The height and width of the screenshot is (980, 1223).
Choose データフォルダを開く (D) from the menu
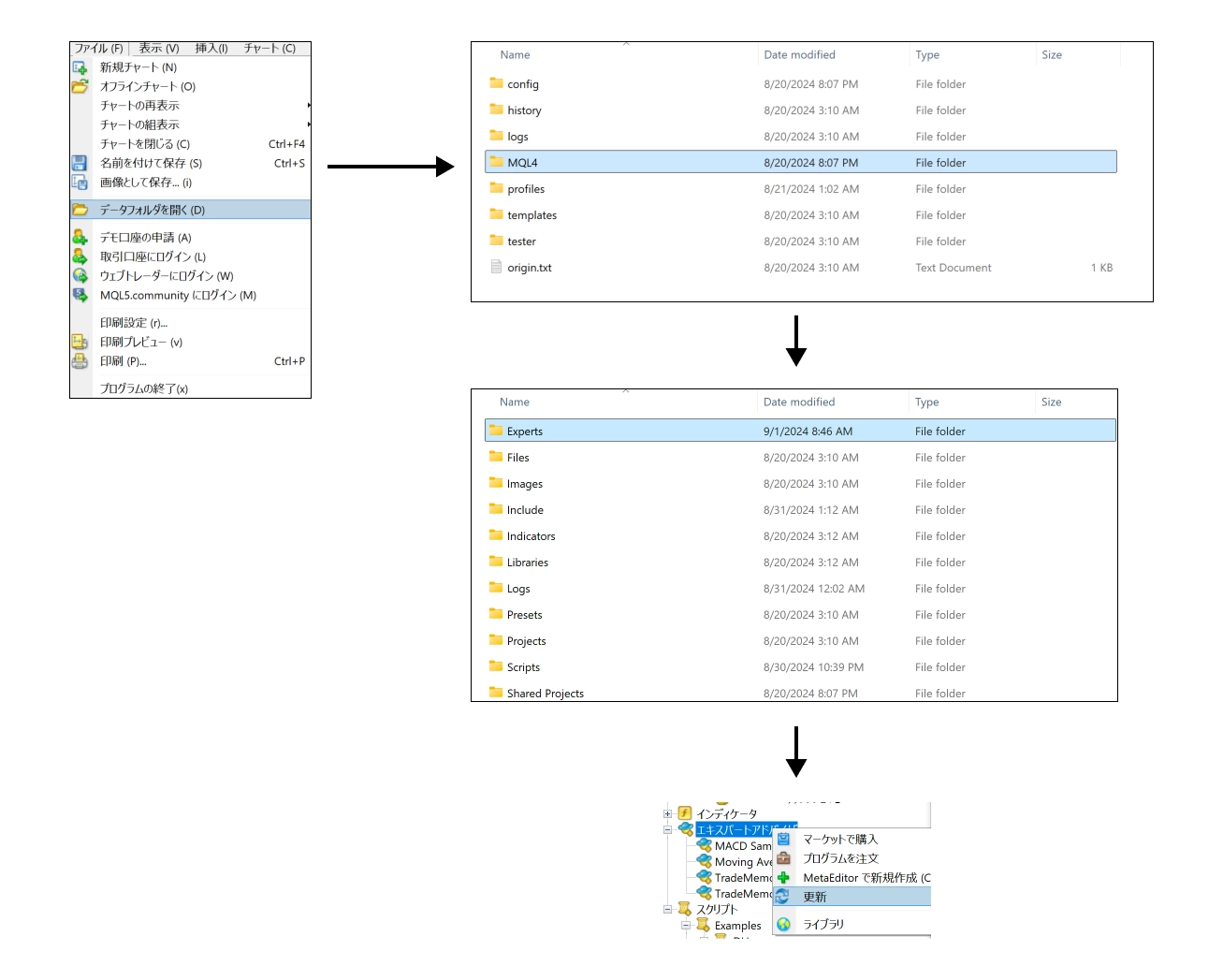pyautogui.click(x=190, y=210)
